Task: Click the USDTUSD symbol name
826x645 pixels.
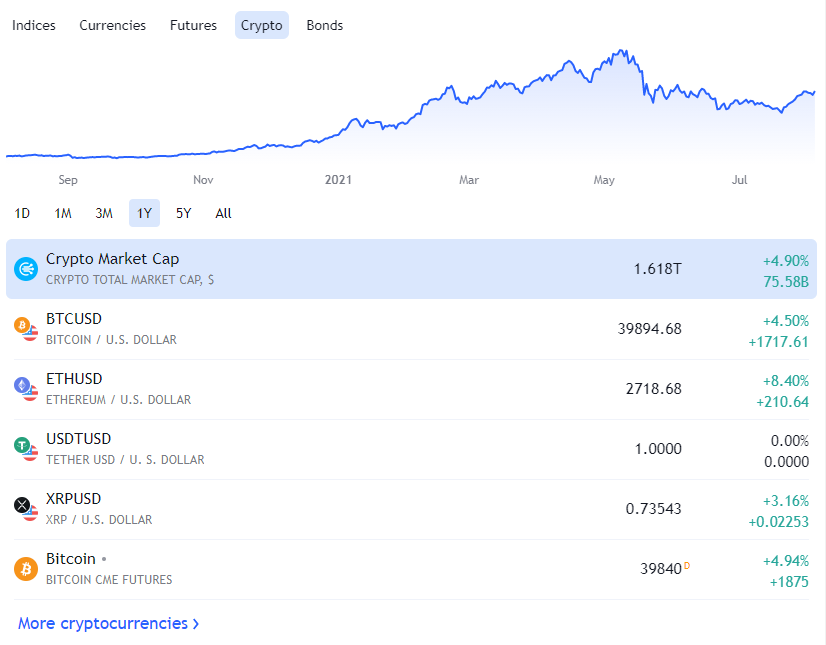Action: point(78,439)
